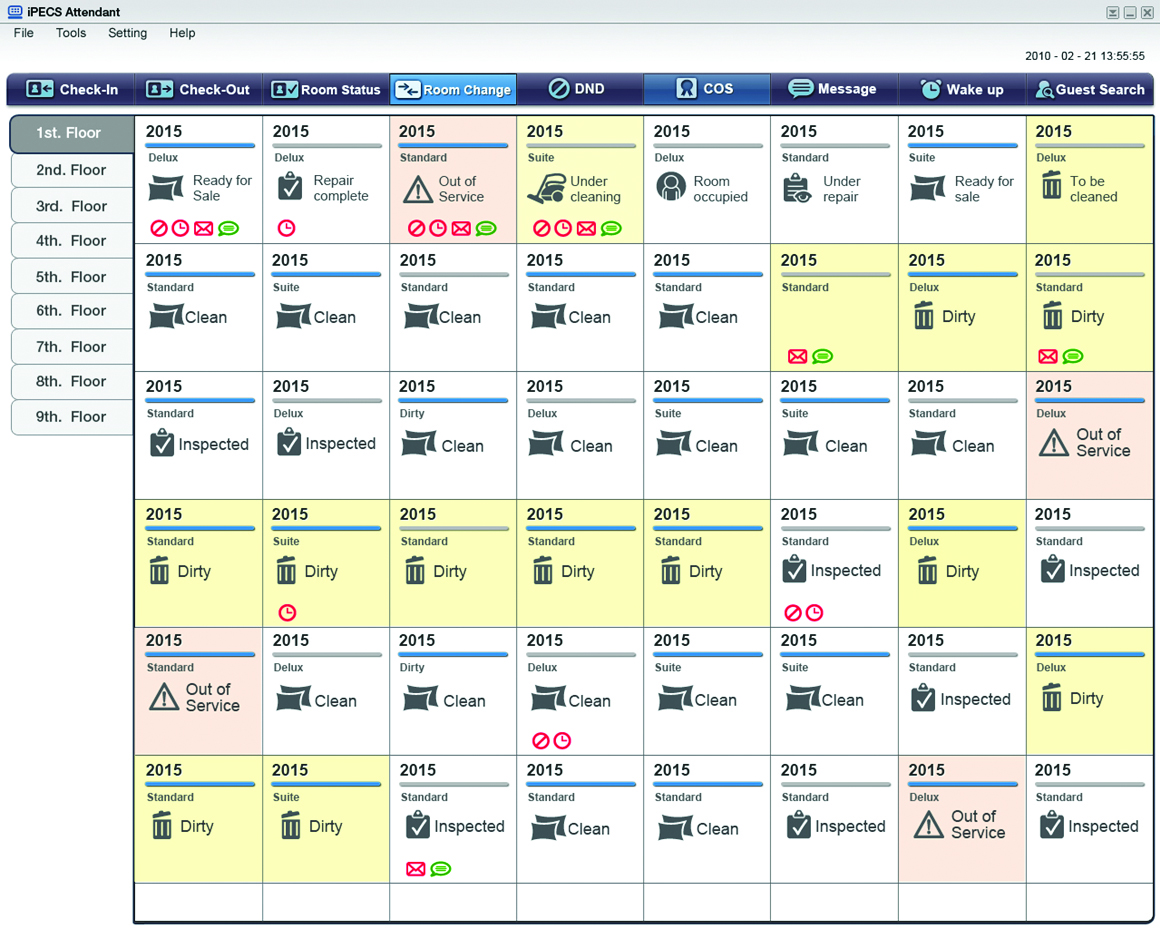Click green message bubble in Under cleaning room
Screen dimensions: 1160x929
611,229
